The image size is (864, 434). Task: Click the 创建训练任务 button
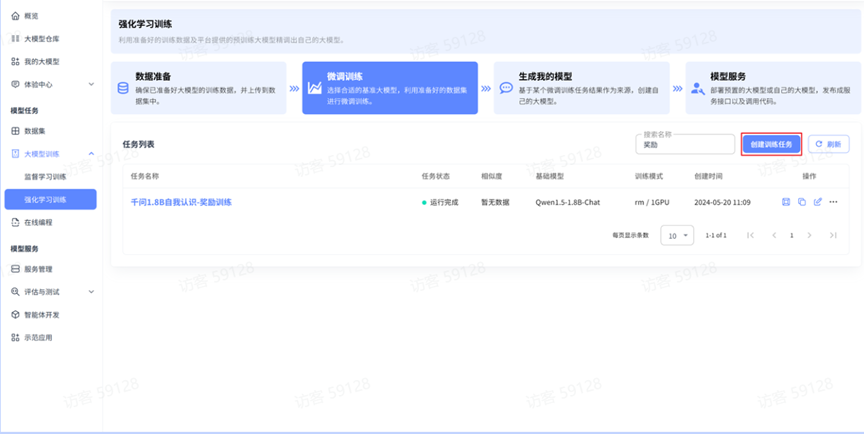tap(771, 144)
